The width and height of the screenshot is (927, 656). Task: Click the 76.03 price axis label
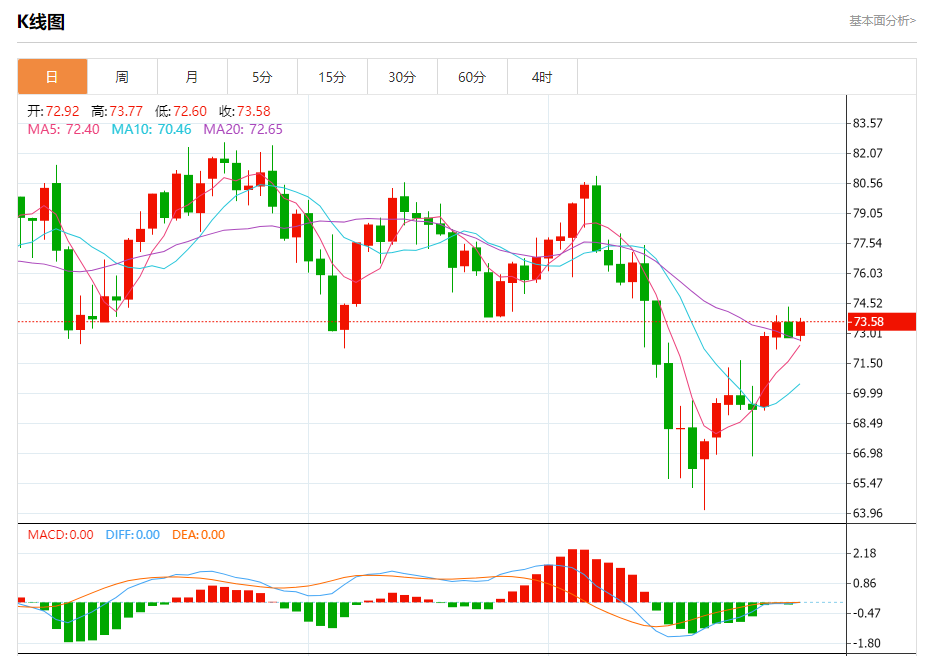tap(867, 273)
